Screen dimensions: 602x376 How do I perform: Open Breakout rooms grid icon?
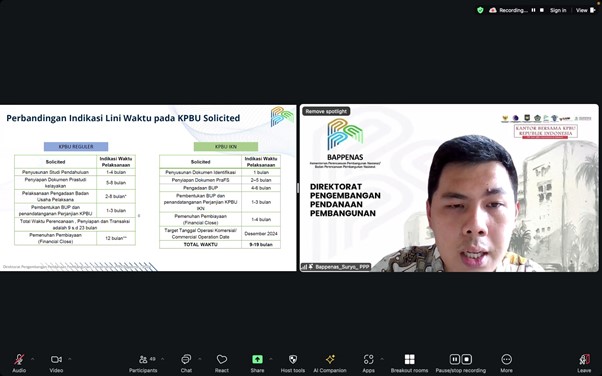click(x=409, y=359)
